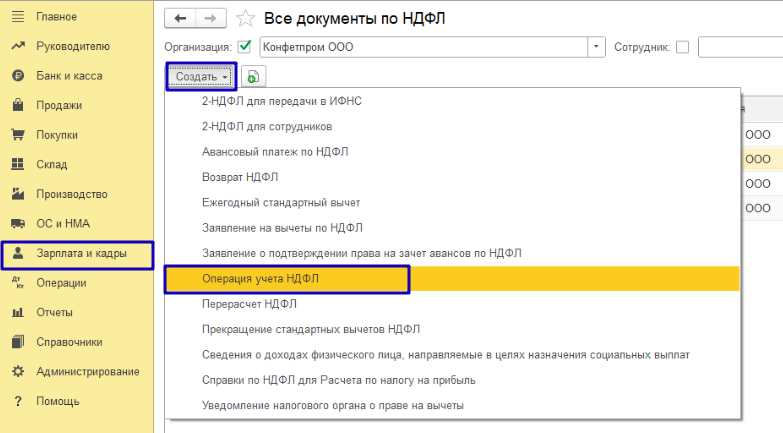Click the Сотрудник input field
This screenshot has width=783, height=433.
click(741, 47)
